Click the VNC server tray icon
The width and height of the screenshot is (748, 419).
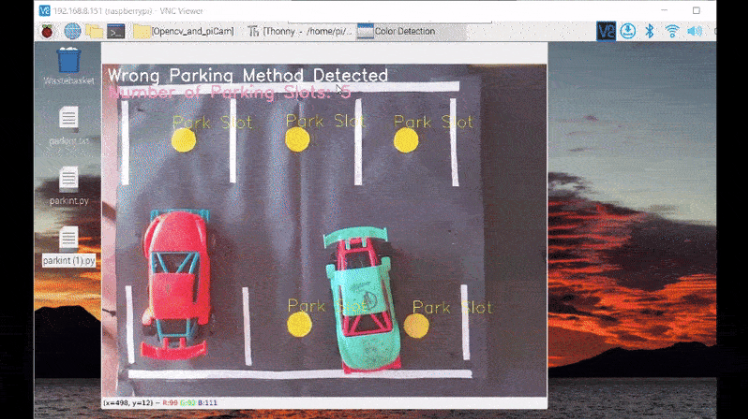[606, 31]
